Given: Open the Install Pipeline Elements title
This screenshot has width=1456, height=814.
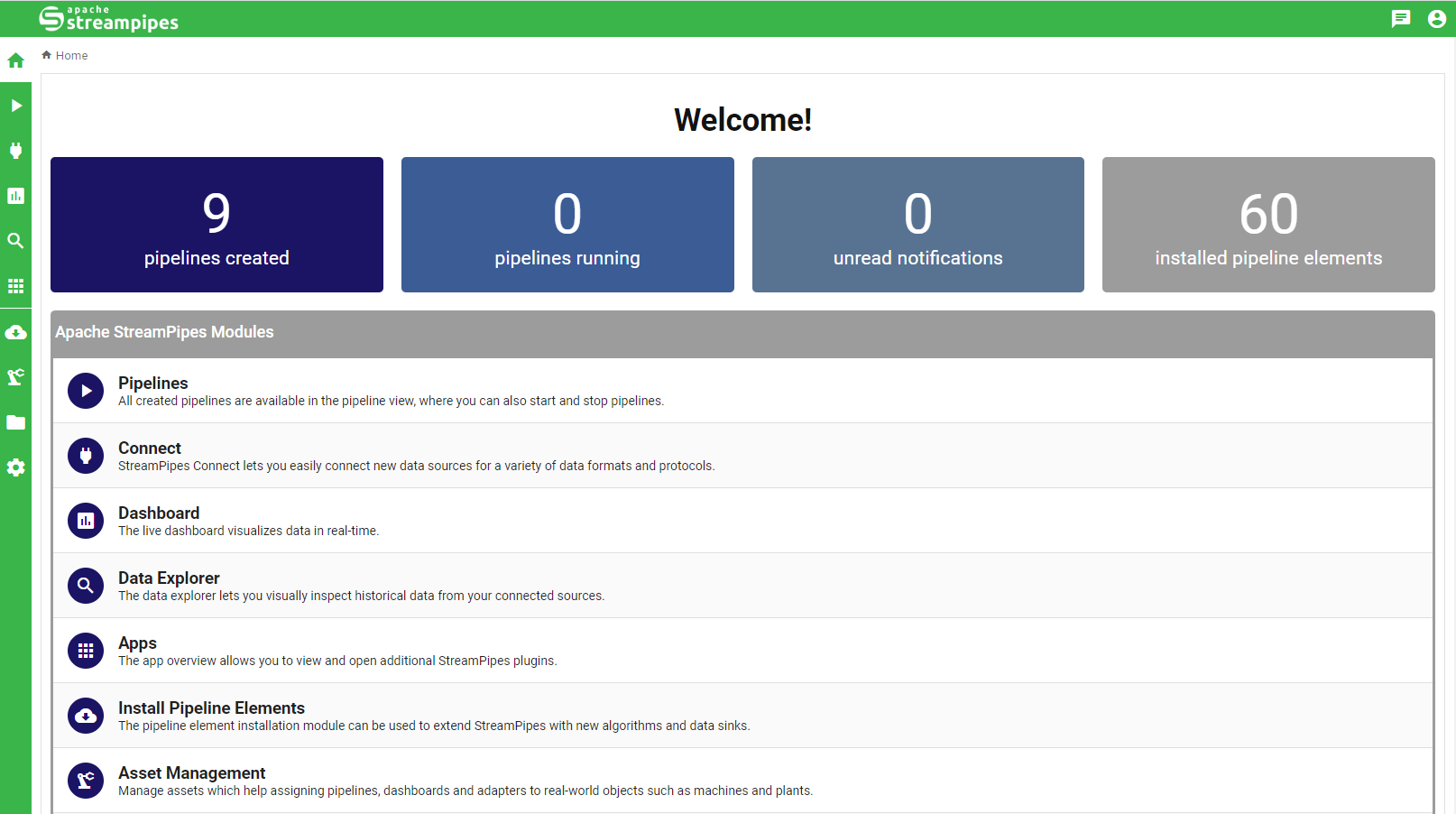Looking at the screenshot, I should [x=211, y=708].
